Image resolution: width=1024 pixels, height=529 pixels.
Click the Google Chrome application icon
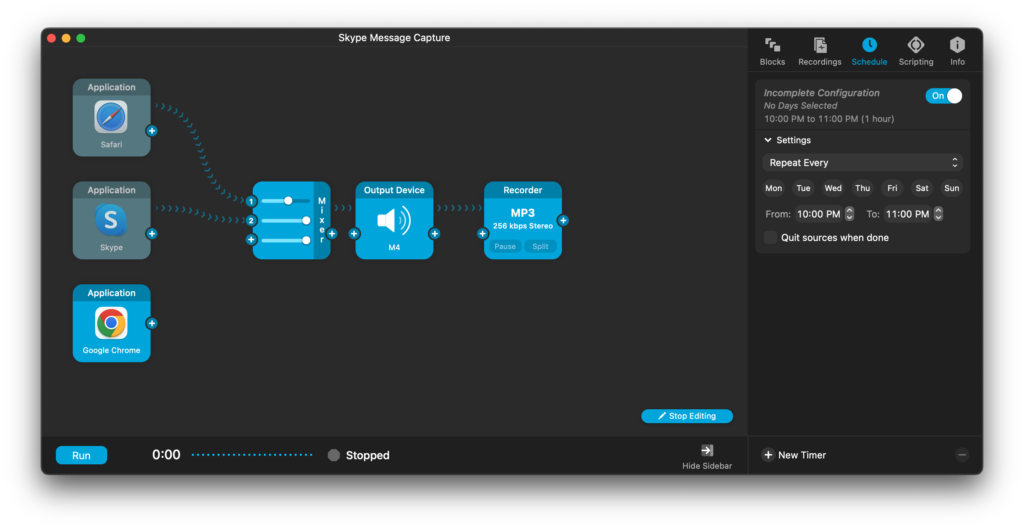click(111, 323)
